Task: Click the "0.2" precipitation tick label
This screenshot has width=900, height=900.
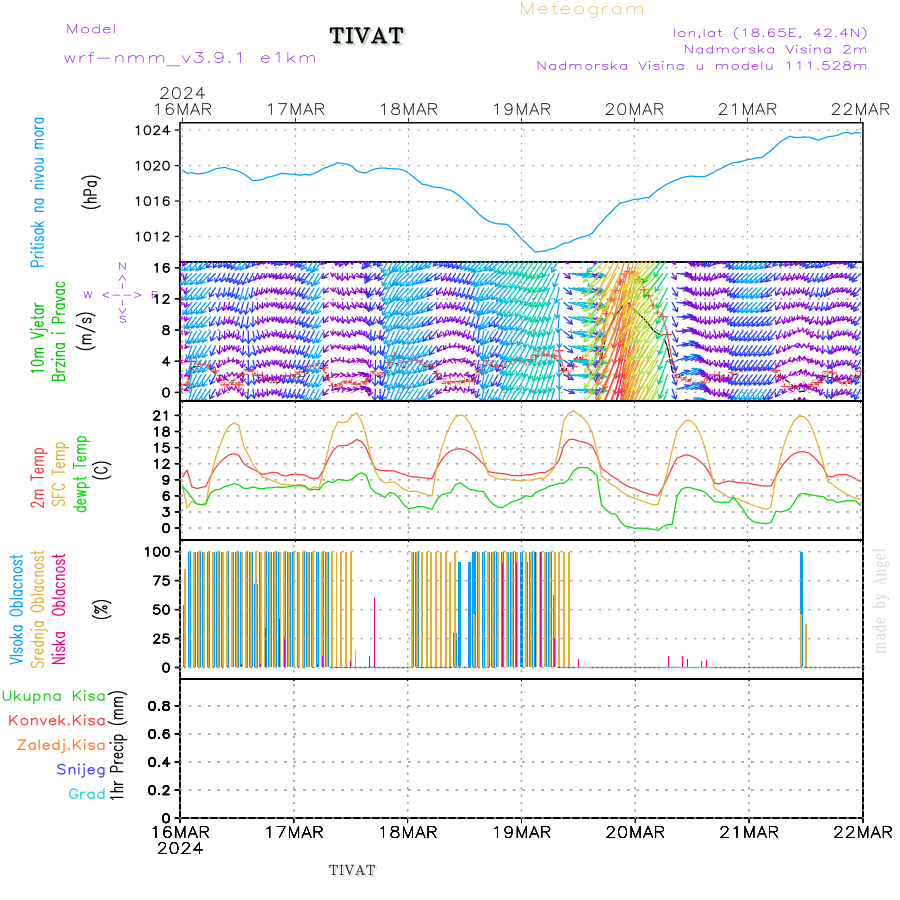Action: pos(159,790)
